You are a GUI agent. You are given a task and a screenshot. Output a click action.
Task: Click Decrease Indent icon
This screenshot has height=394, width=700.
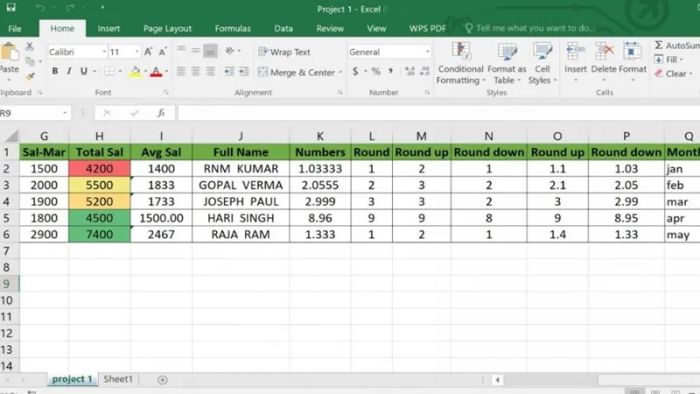click(229, 71)
